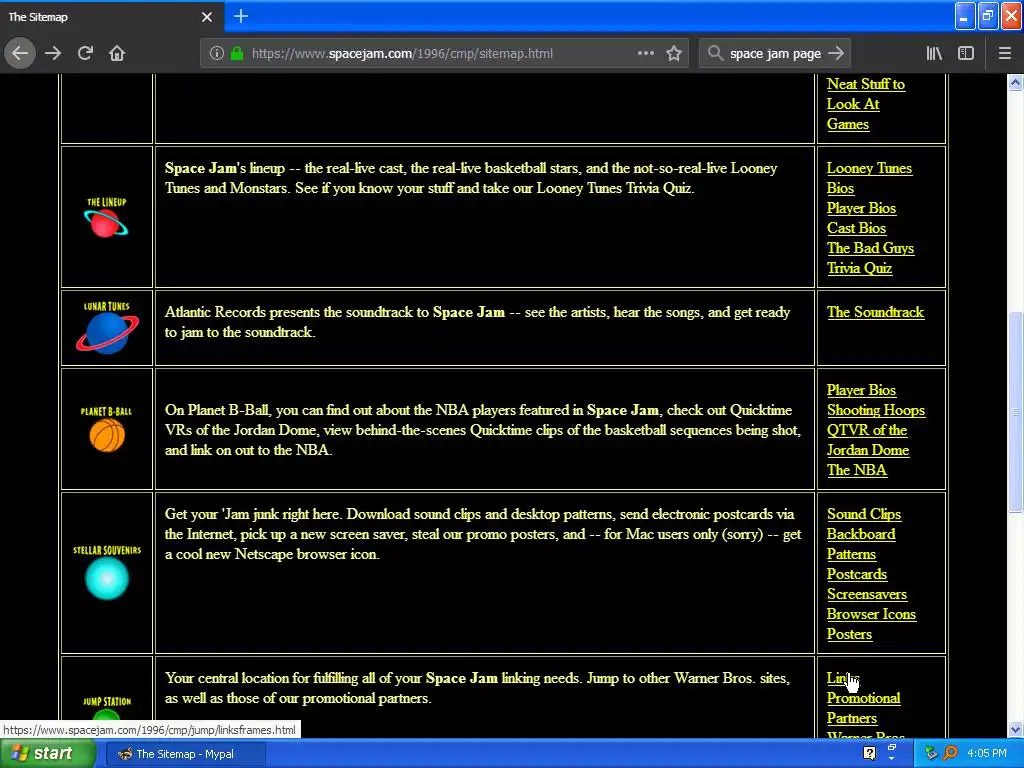Viewport: 1024px width, 768px height.
Task: Open Player Bios link in The Lineup row
Action: tap(861, 208)
